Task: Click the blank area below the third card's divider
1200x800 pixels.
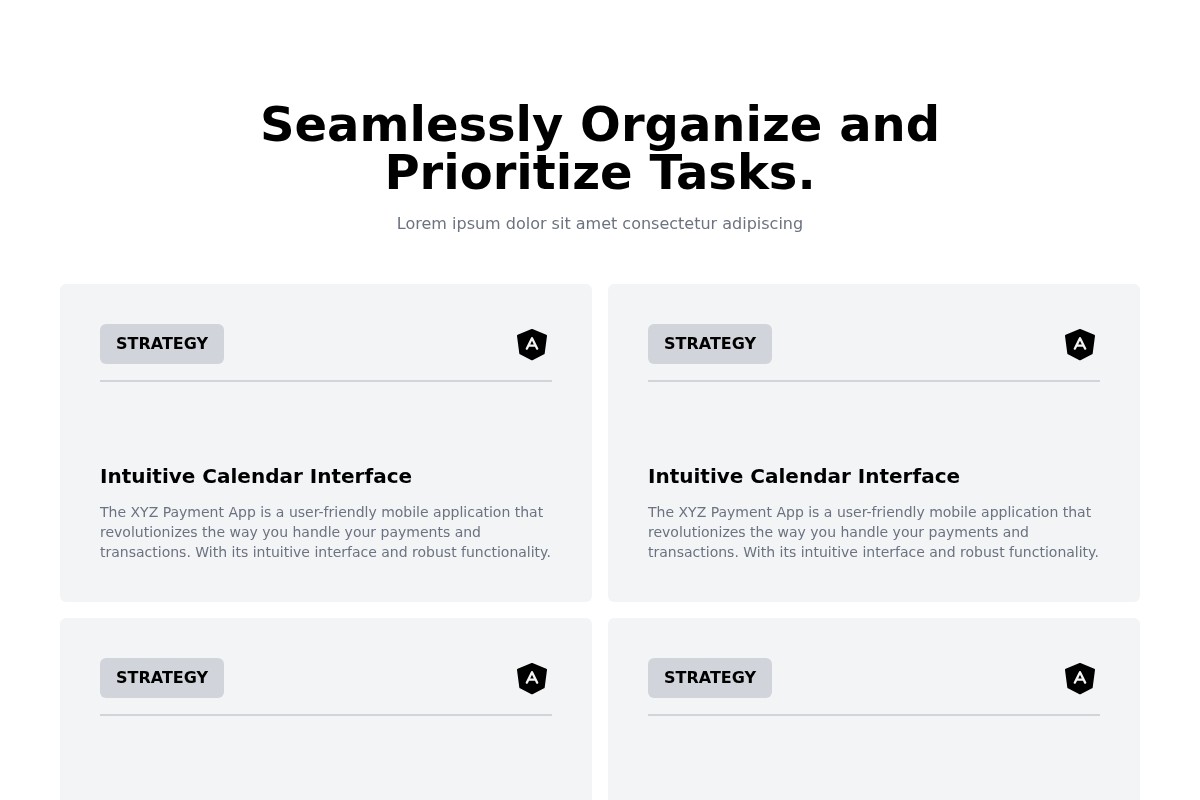Action: [326, 760]
